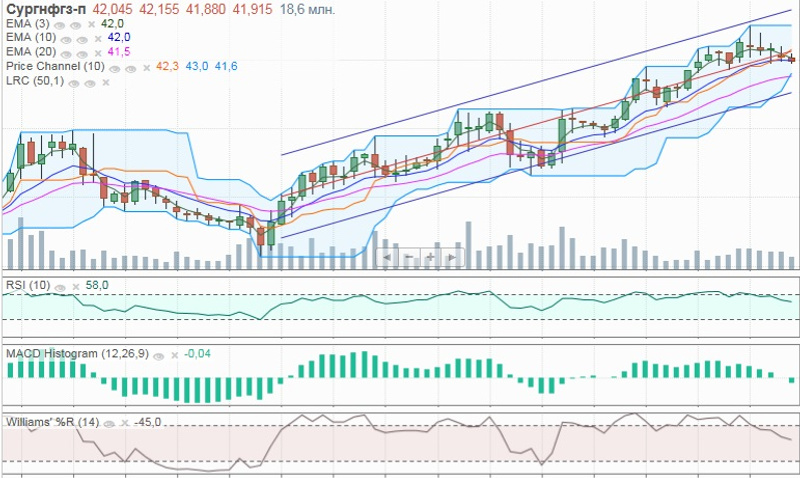Viewport: 800px width, 478px height.
Task: Click the close price value 41,915
Action: pyautogui.click(x=253, y=9)
